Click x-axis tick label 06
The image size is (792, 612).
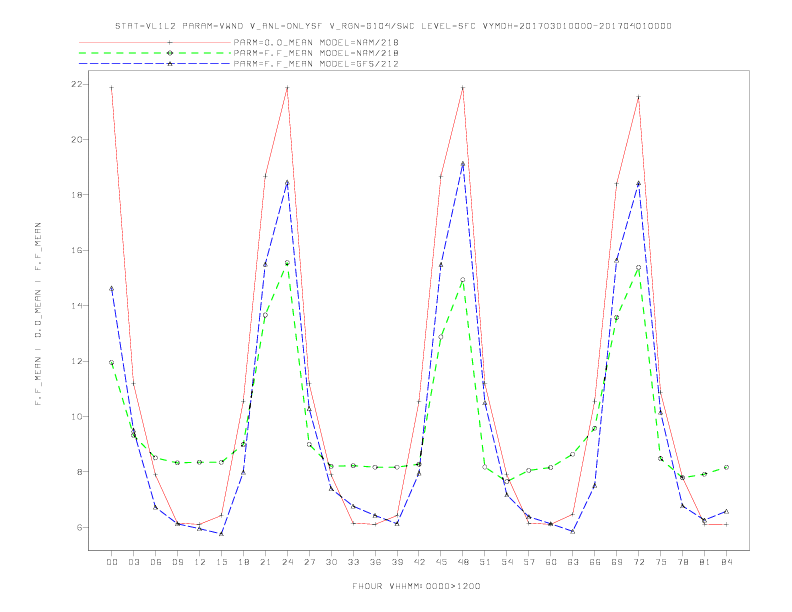(x=156, y=562)
